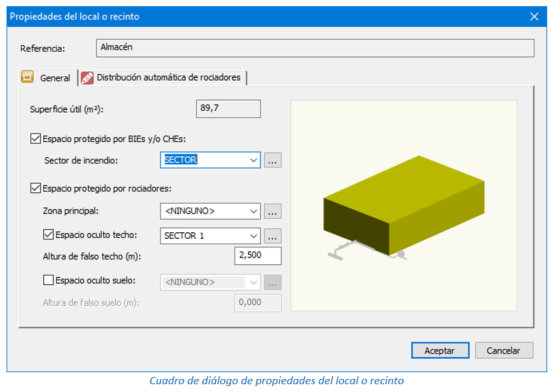This screenshot has height=391, width=554.
Task: Toggle Espacio protegido por BIEs y/o CHEs
Action: click(35, 138)
